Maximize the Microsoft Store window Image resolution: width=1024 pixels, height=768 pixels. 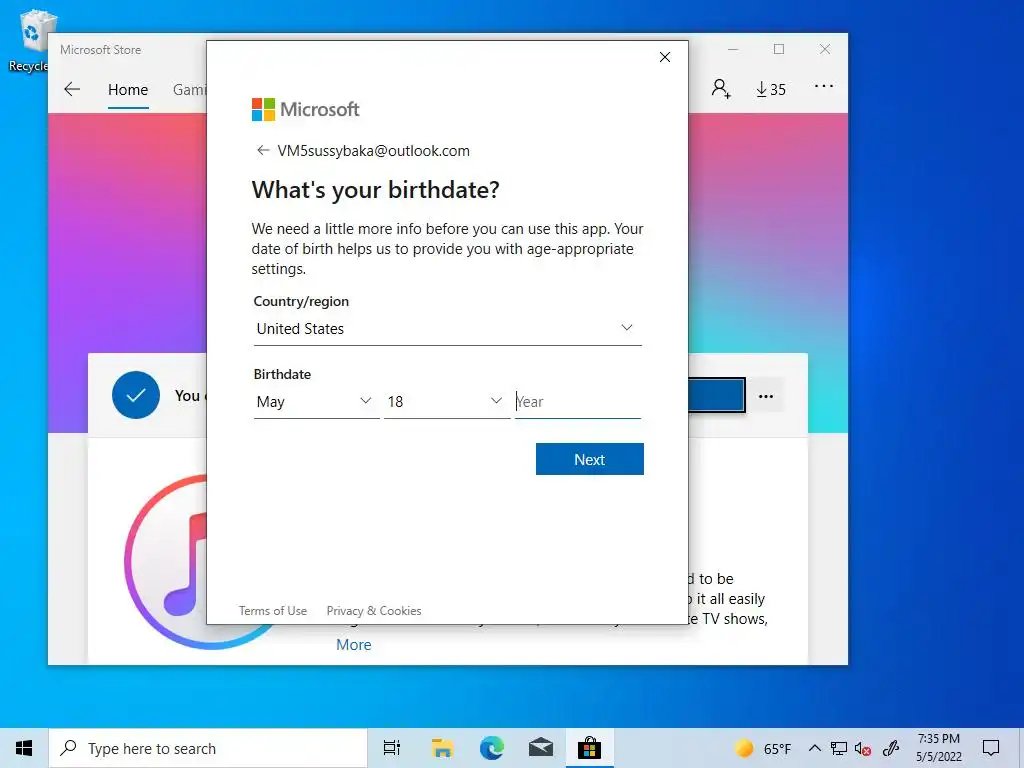tap(779, 50)
